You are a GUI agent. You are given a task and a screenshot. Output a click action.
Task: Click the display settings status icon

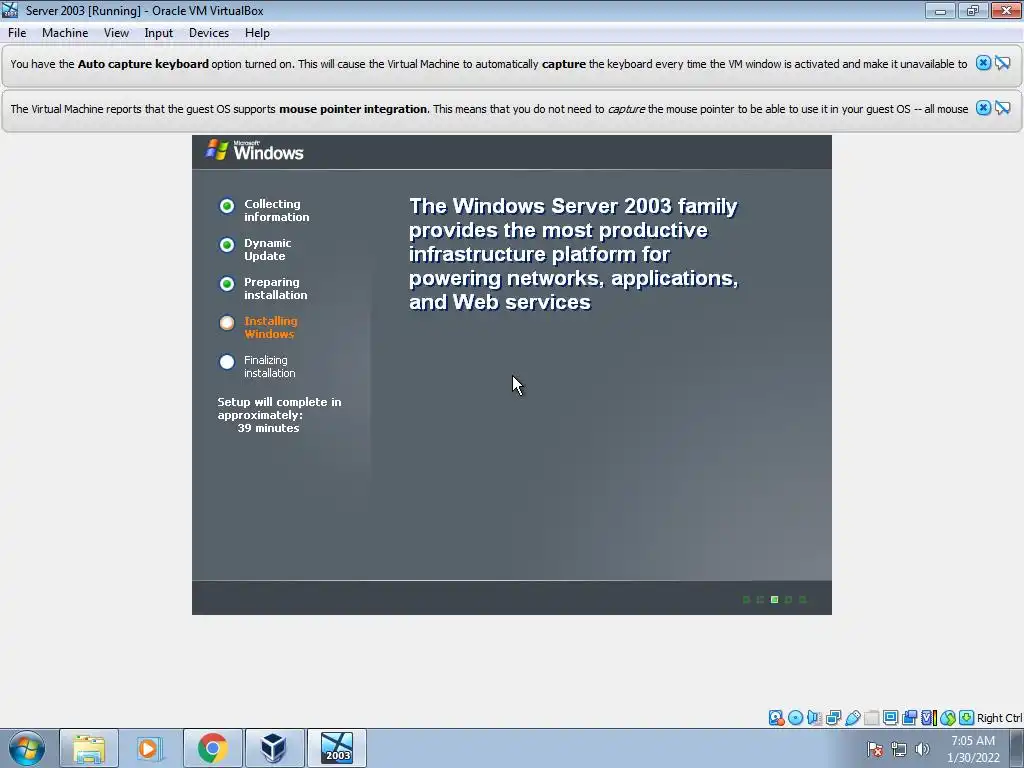coord(890,718)
